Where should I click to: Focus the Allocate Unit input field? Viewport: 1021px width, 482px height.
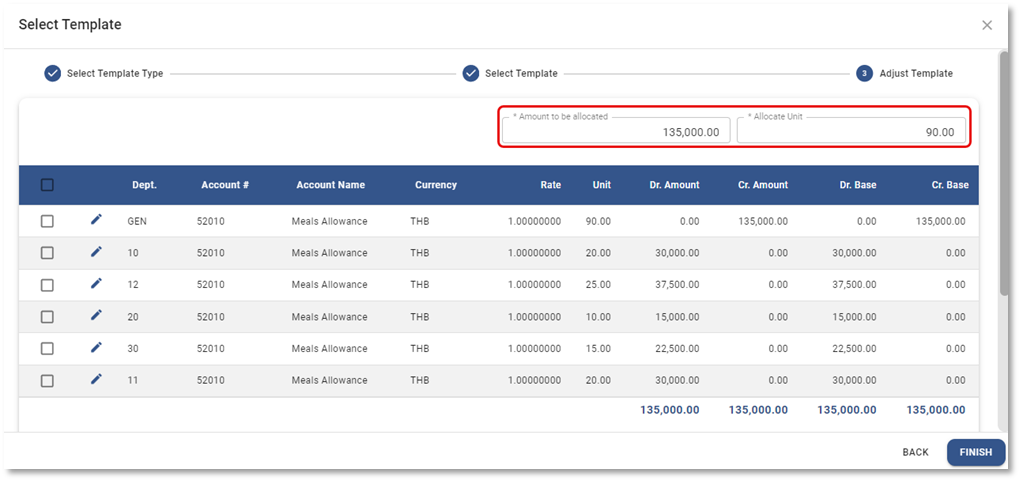point(851,131)
